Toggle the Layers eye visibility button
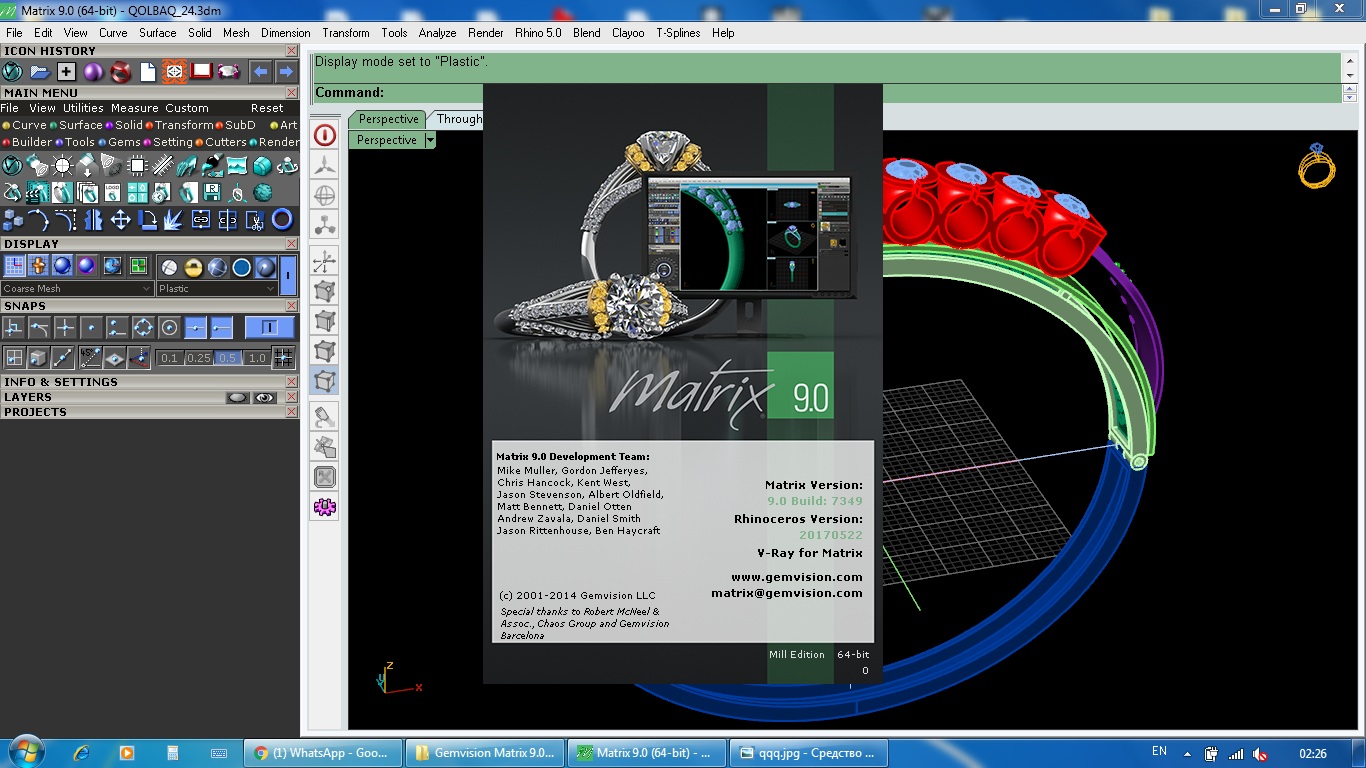 point(264,397)
